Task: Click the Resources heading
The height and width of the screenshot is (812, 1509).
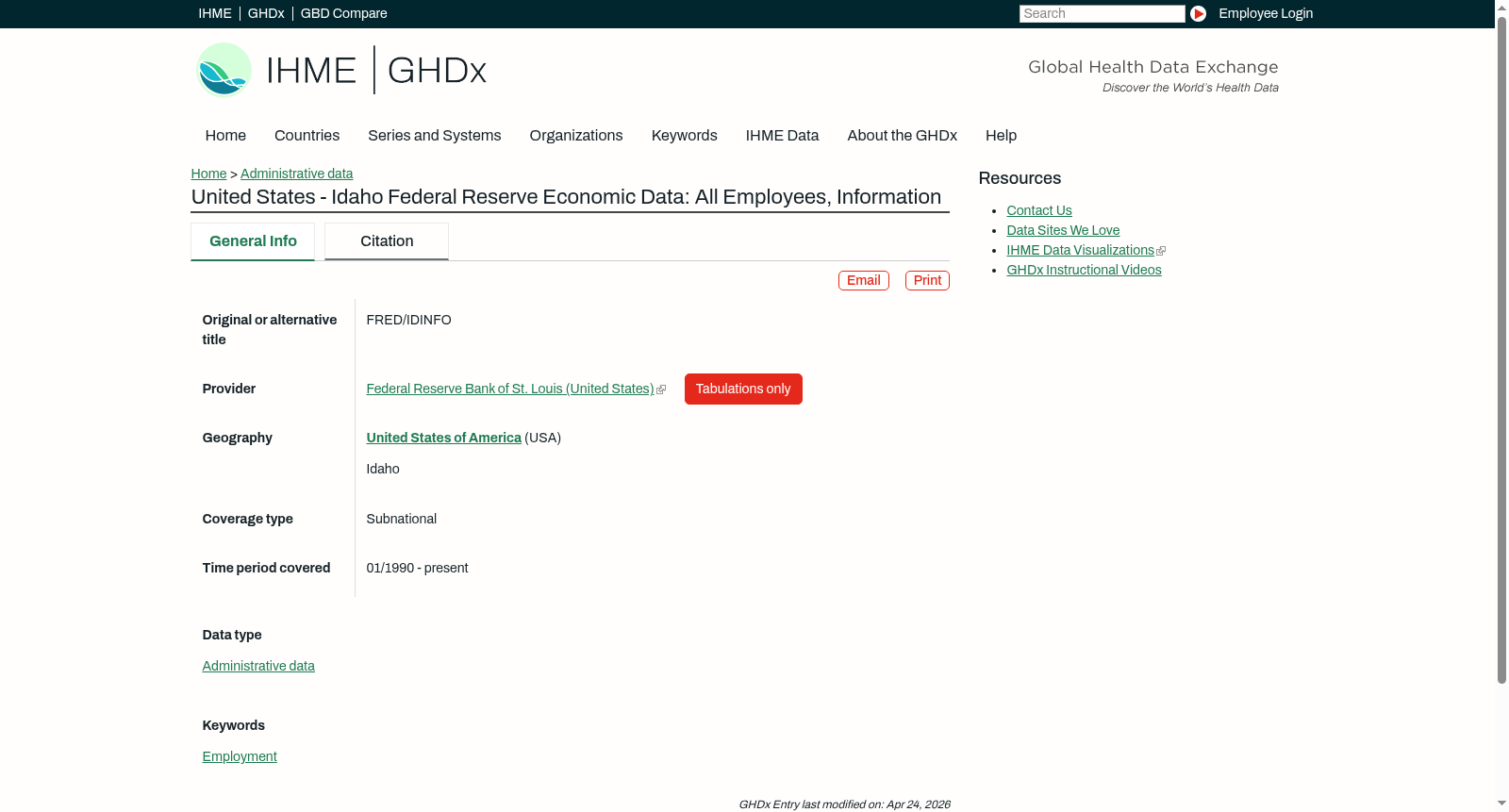Action: pyautogui.click(x=1020, y=179)
